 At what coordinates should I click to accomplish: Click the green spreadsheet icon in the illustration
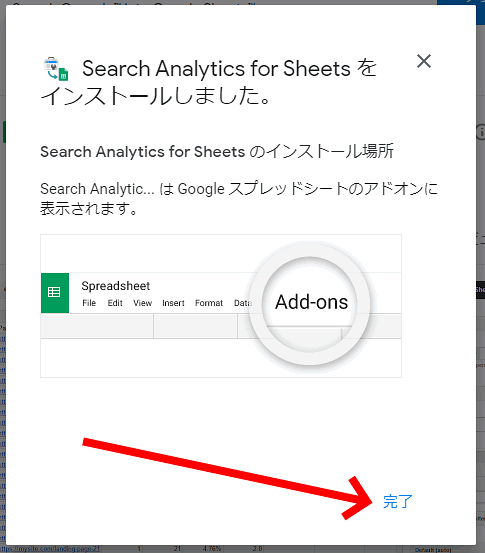55,293
